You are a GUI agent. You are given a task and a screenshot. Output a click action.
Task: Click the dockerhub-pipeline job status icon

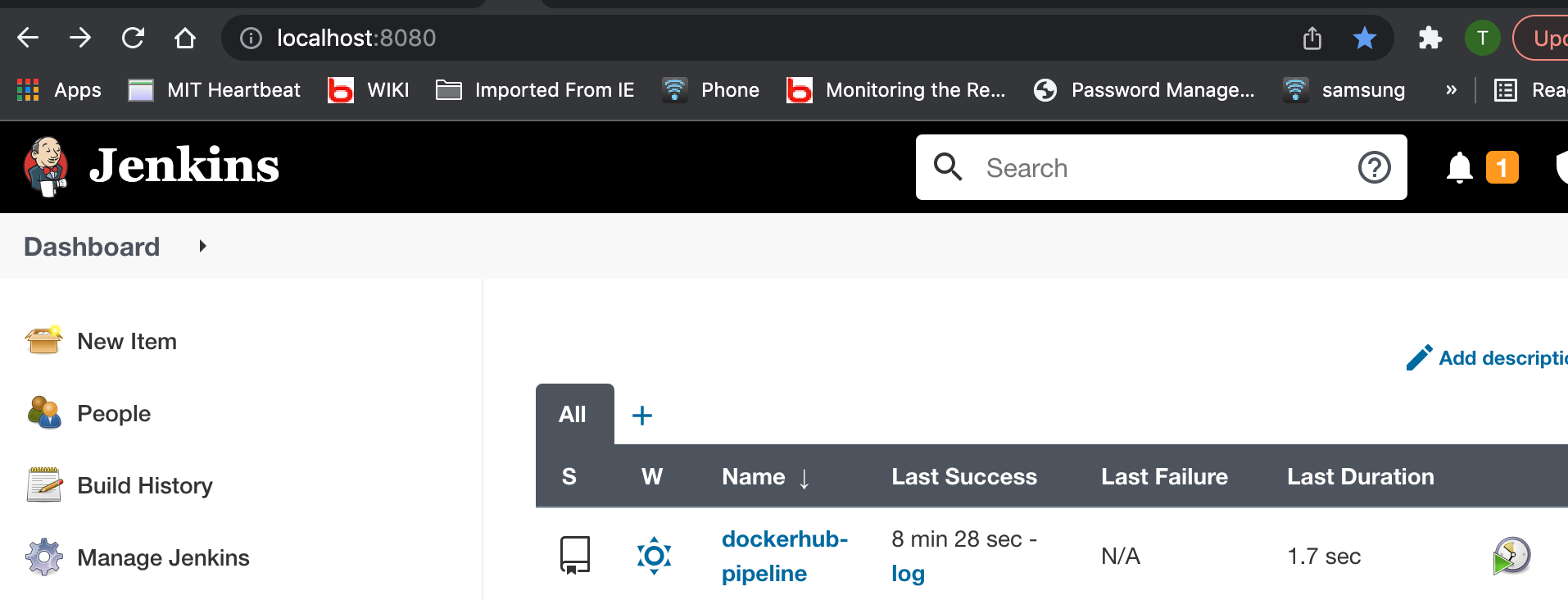[x=574, y=555]
